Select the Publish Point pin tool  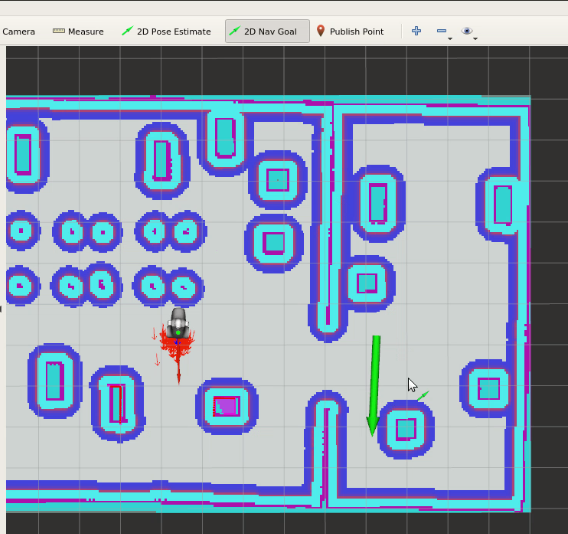tap(350, 32)
